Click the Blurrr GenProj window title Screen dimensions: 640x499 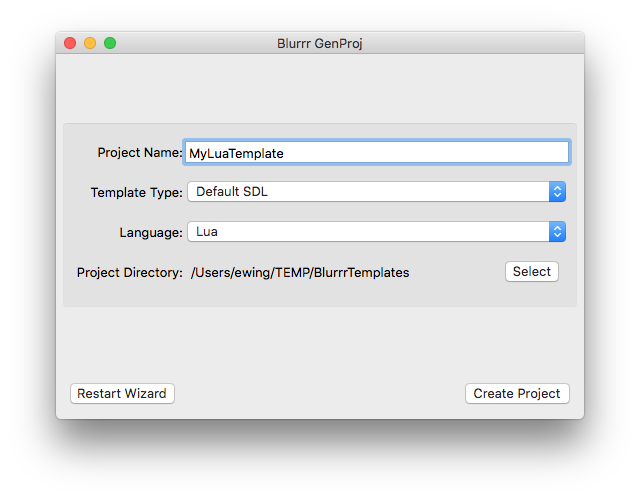(x=320, y=43)
